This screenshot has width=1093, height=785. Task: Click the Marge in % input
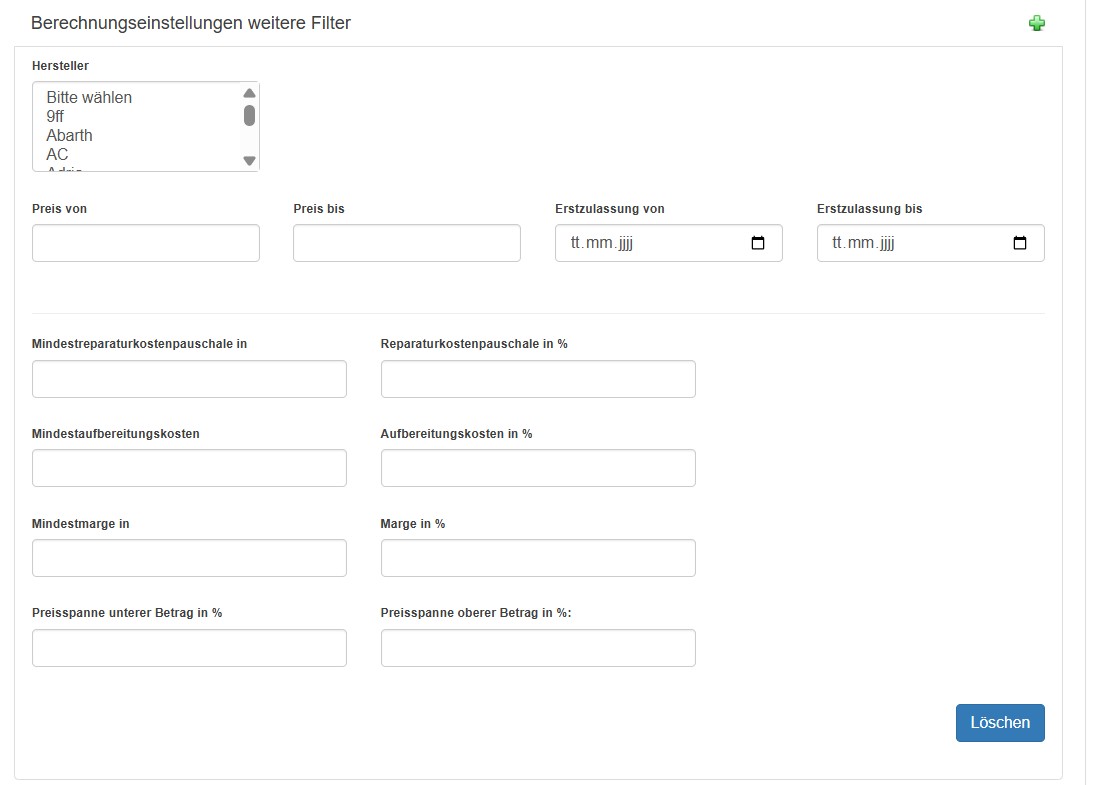click(538, 558)
